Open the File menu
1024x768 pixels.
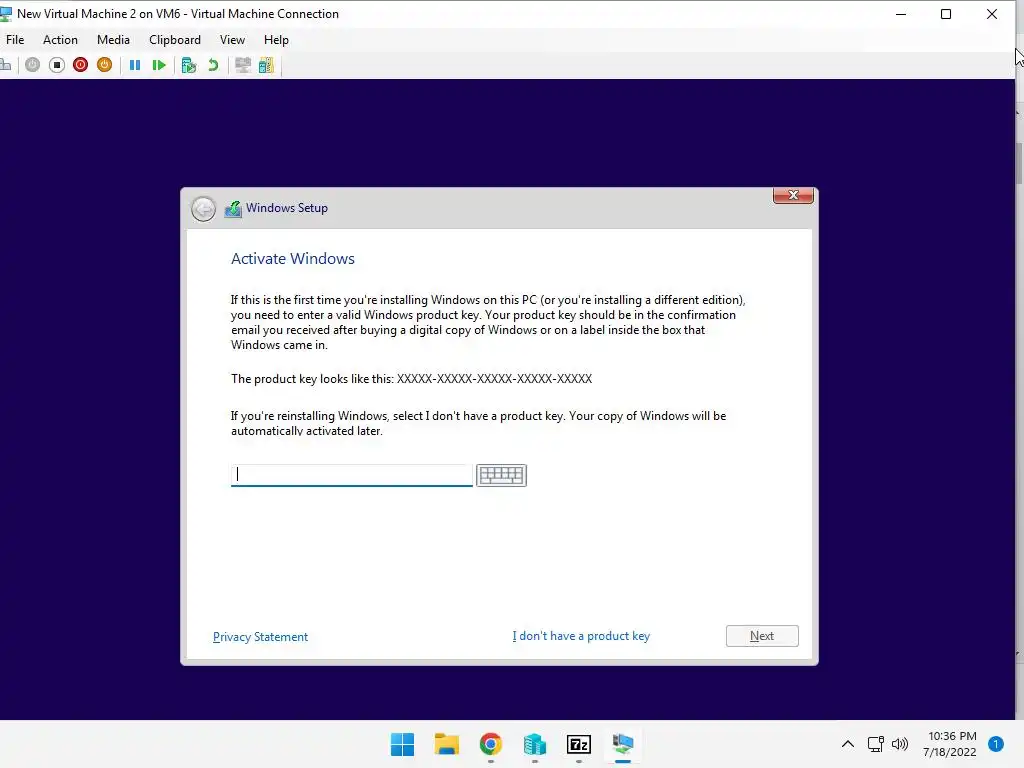pyautogui.click(x=15, y=40)
